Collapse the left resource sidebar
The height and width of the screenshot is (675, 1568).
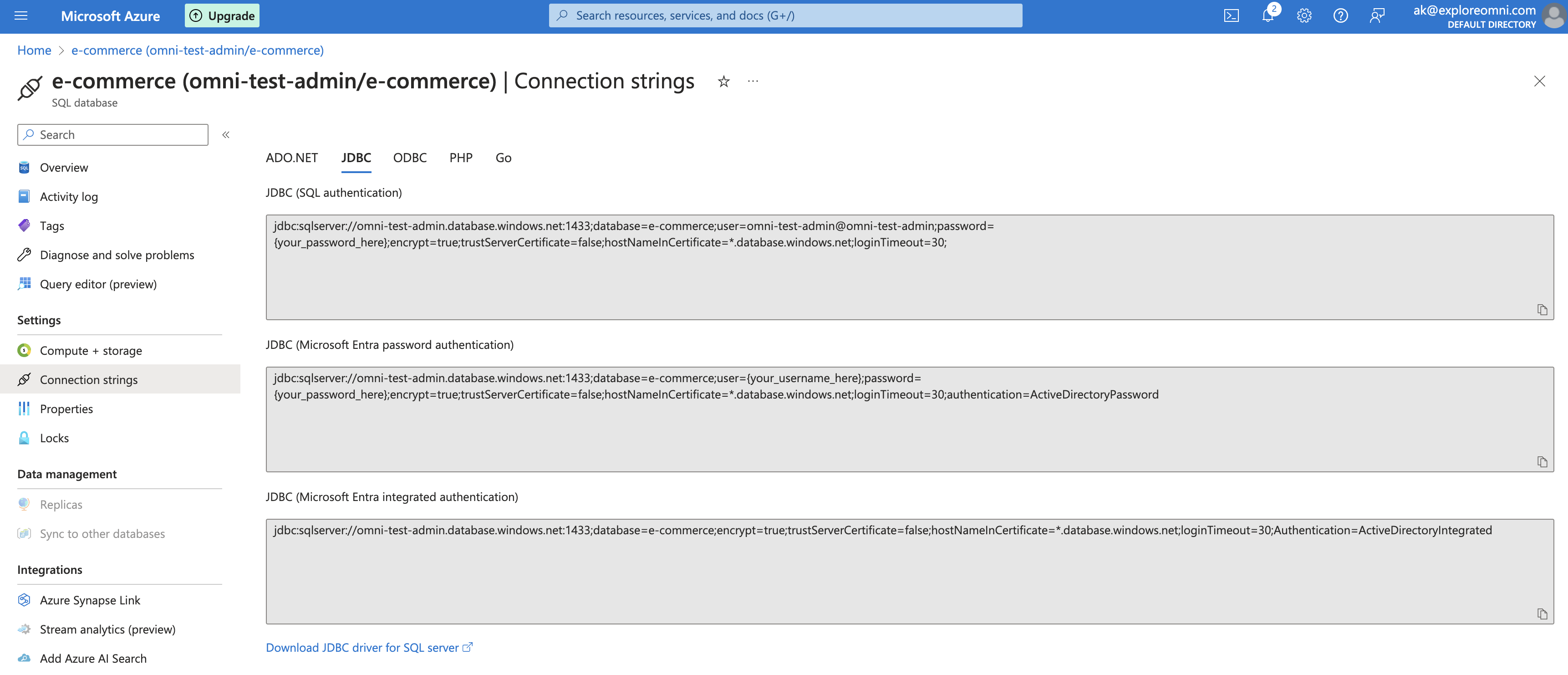(225, 135)
